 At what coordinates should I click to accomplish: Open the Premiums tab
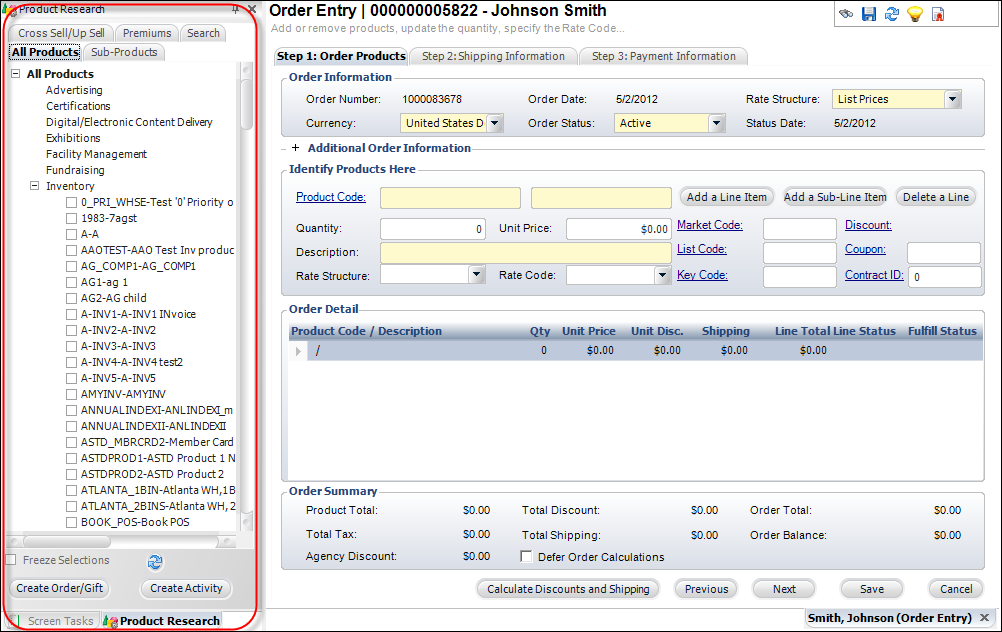click(x=147, y=33)
